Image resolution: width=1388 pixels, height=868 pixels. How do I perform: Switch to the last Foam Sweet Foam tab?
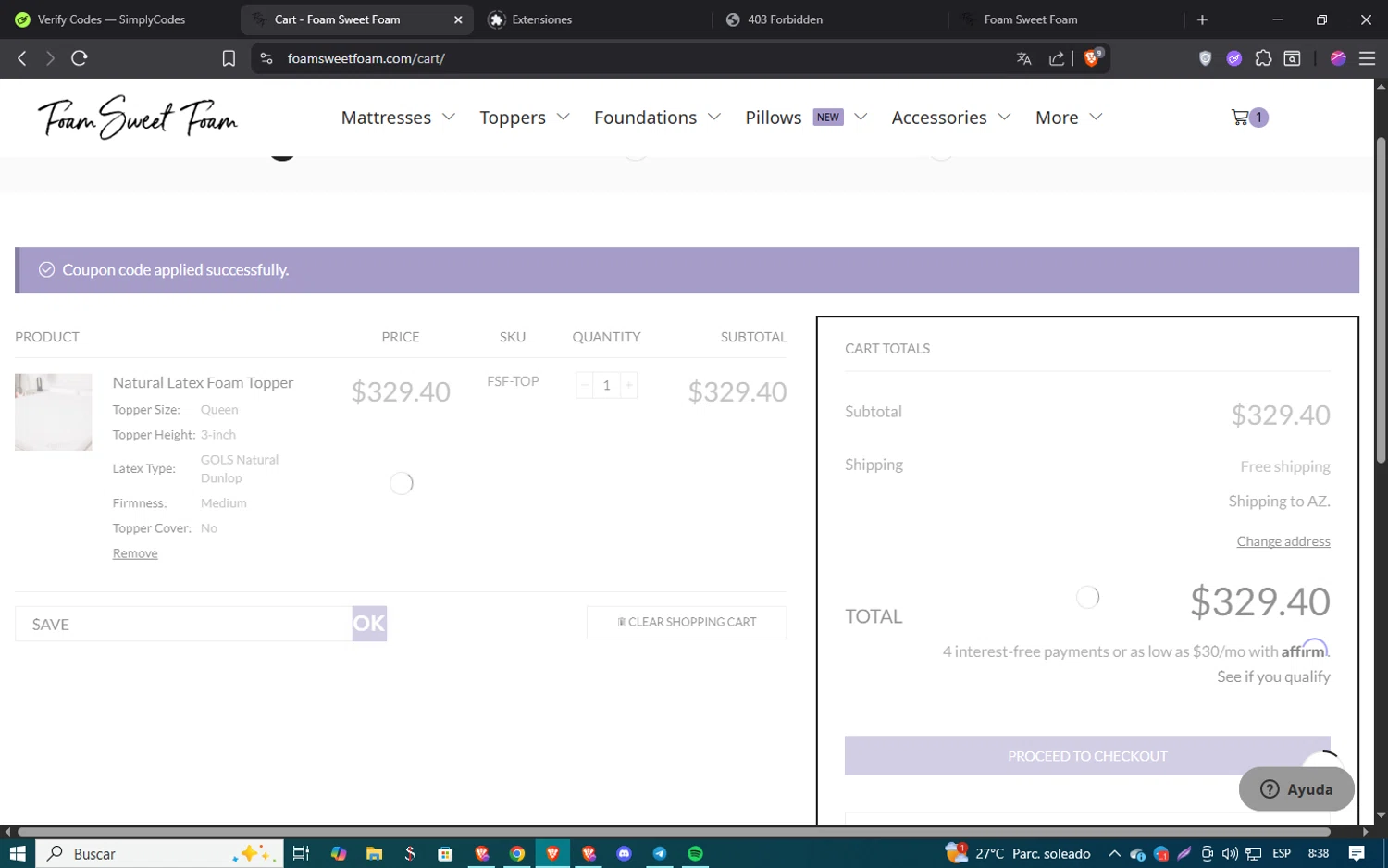1066,19
